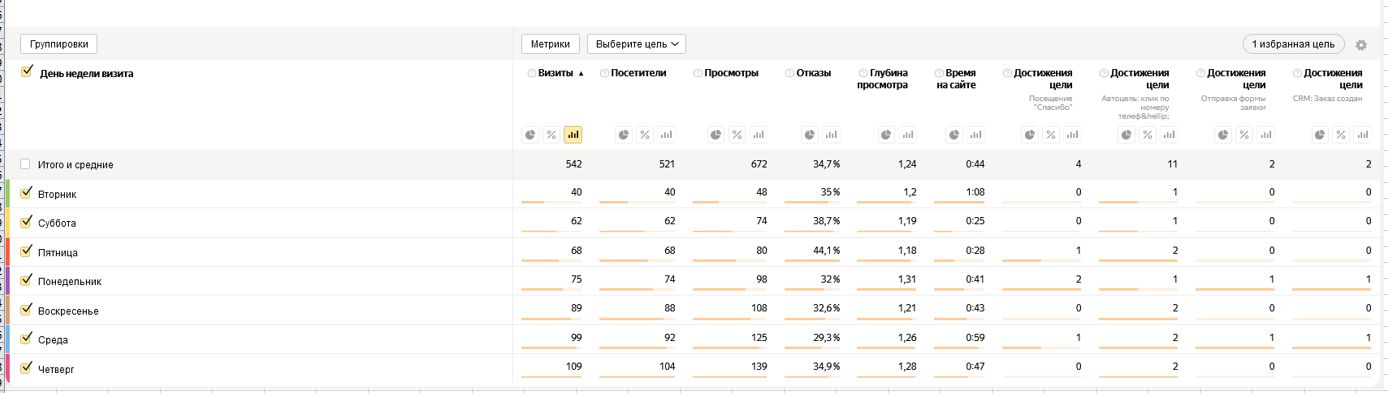The image size is (1388, 393).
Task: Open help hint icon beside Просмотры header
Action: 698,73
